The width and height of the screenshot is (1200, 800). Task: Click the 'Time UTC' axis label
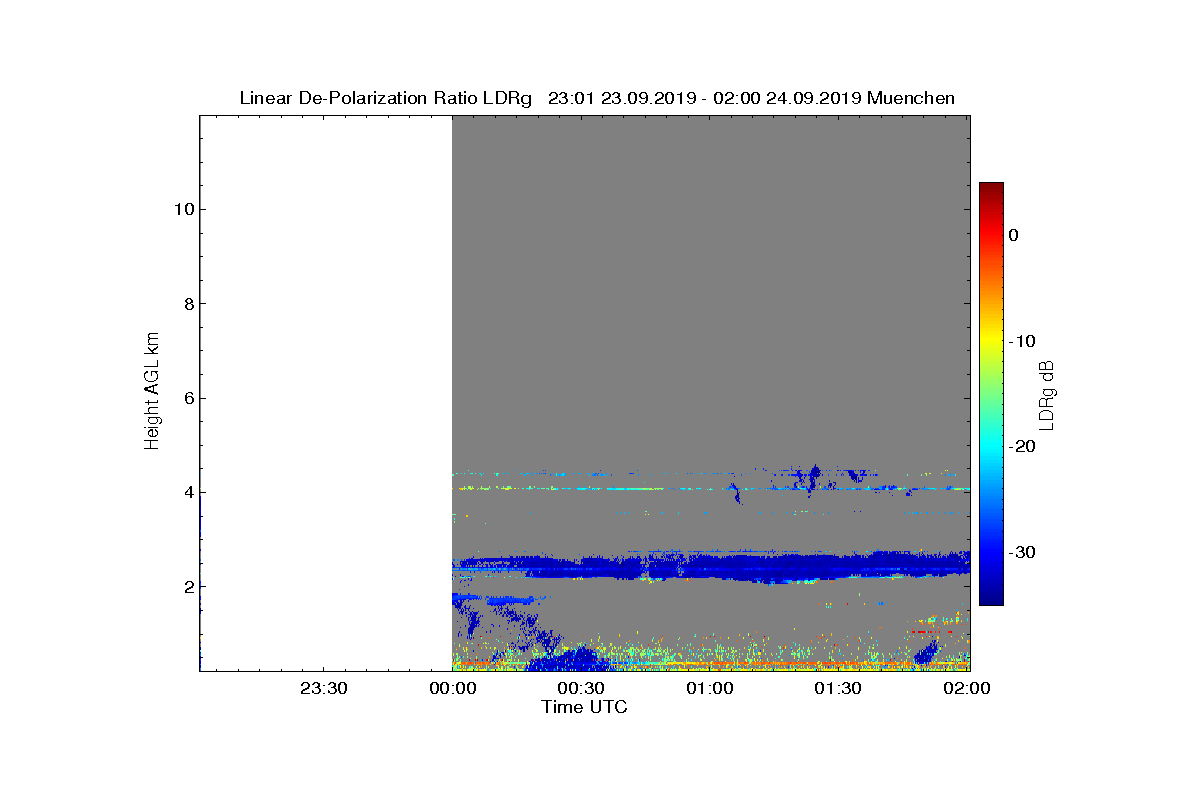pos(585,707)
